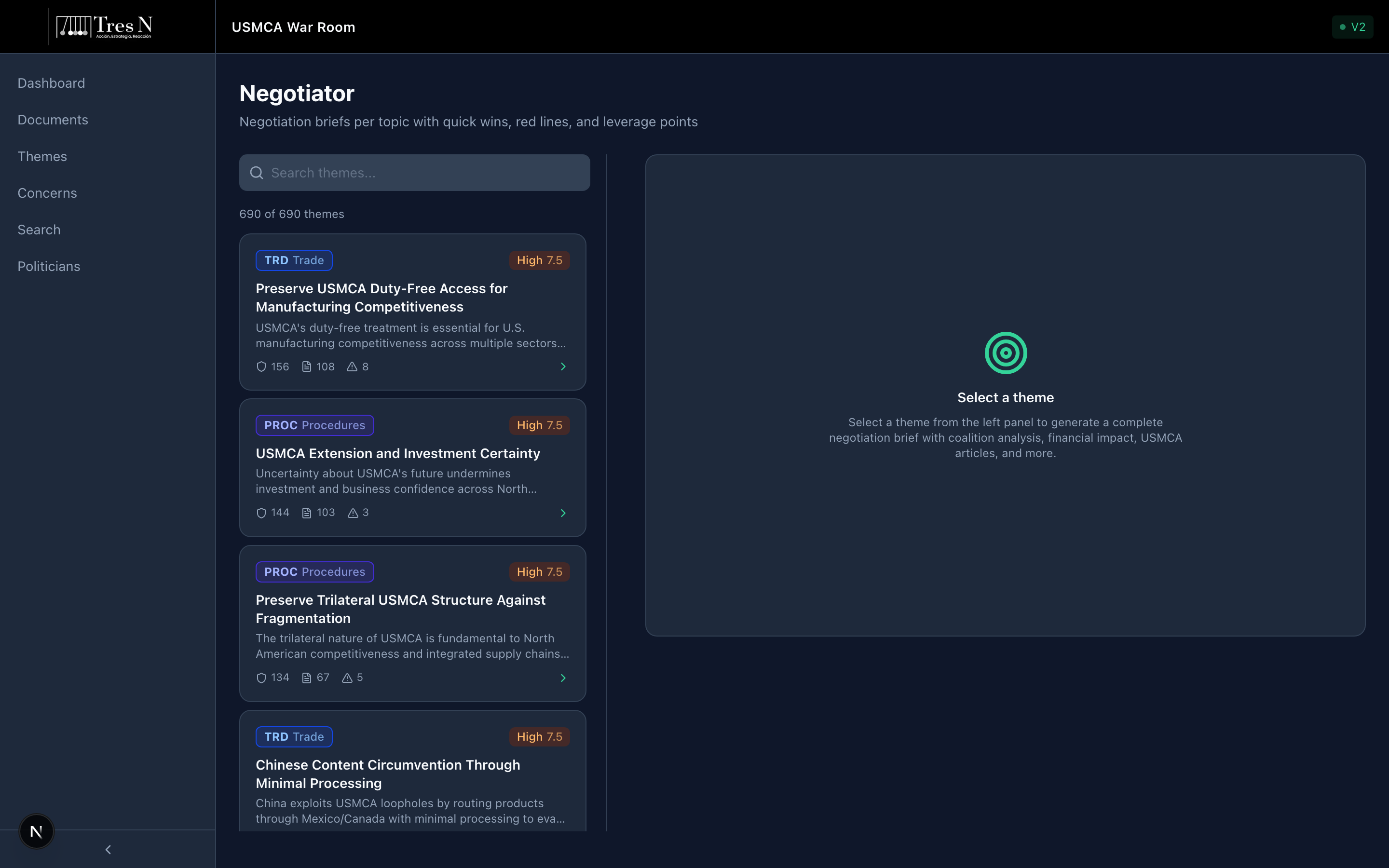Screen dimensions: 1389x868
Task: Focus the Search themes input field
Action: coord(425,173)
